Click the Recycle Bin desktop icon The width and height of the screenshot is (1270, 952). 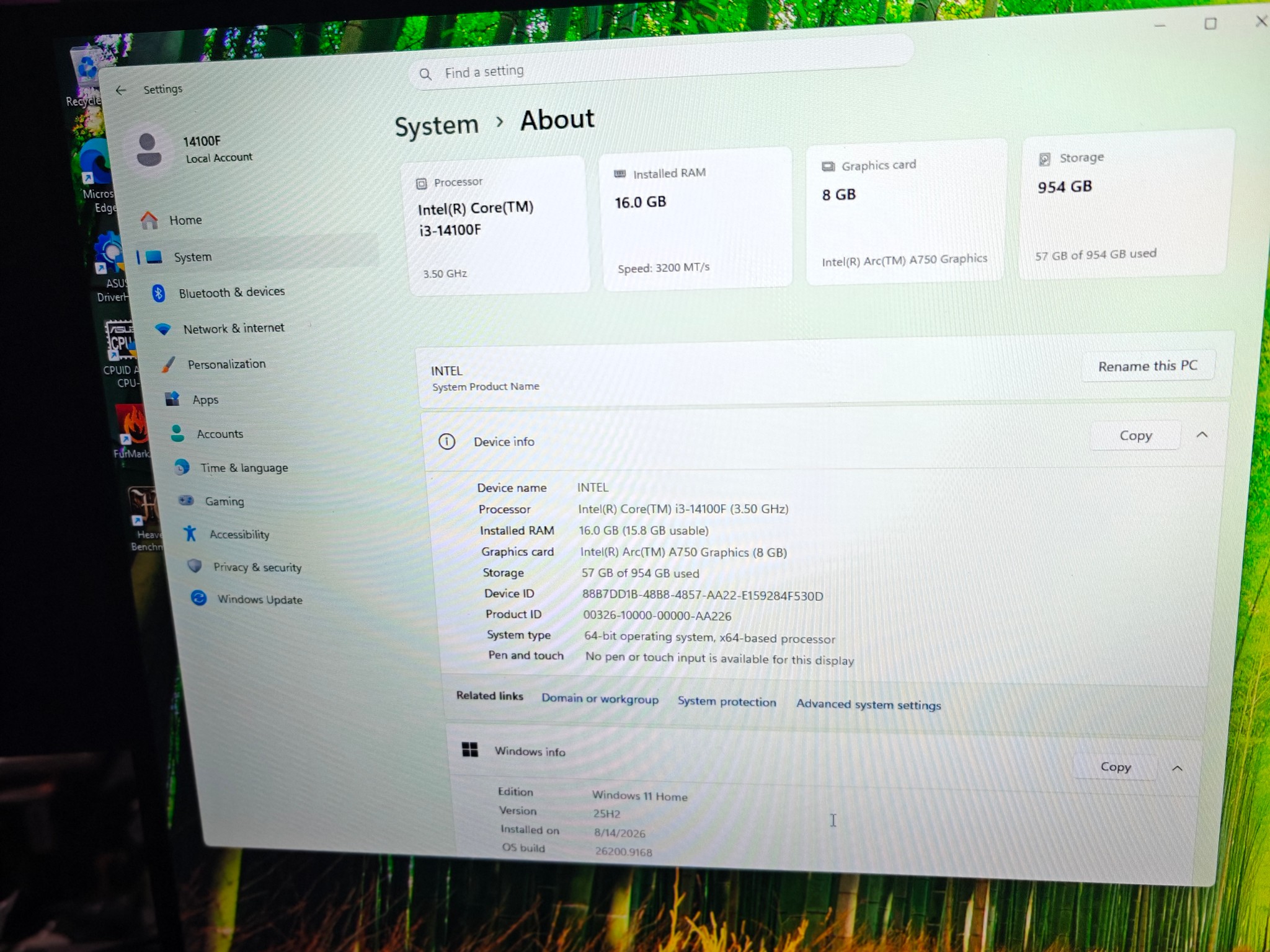tap(86, 76)
